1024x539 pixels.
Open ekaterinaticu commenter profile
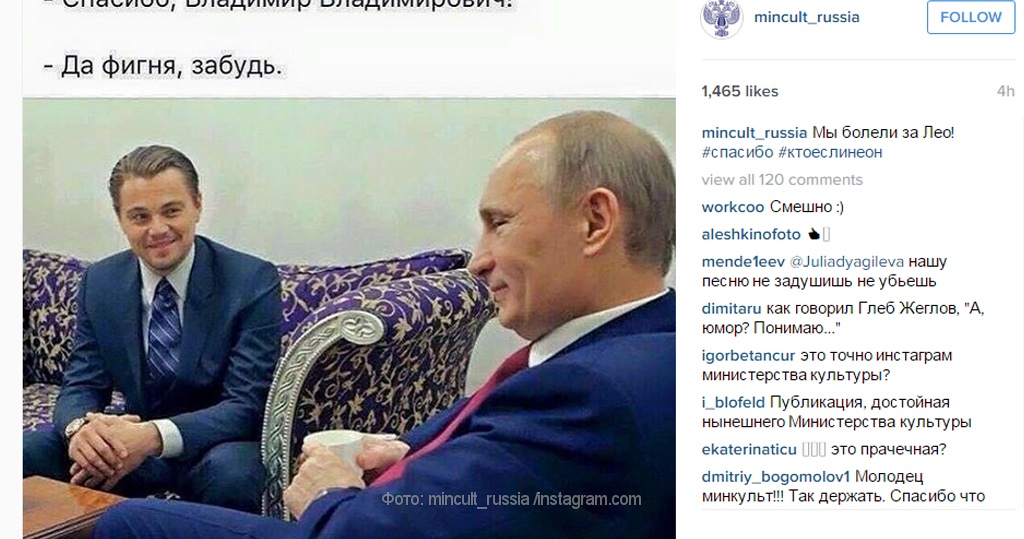coord(749,449)
